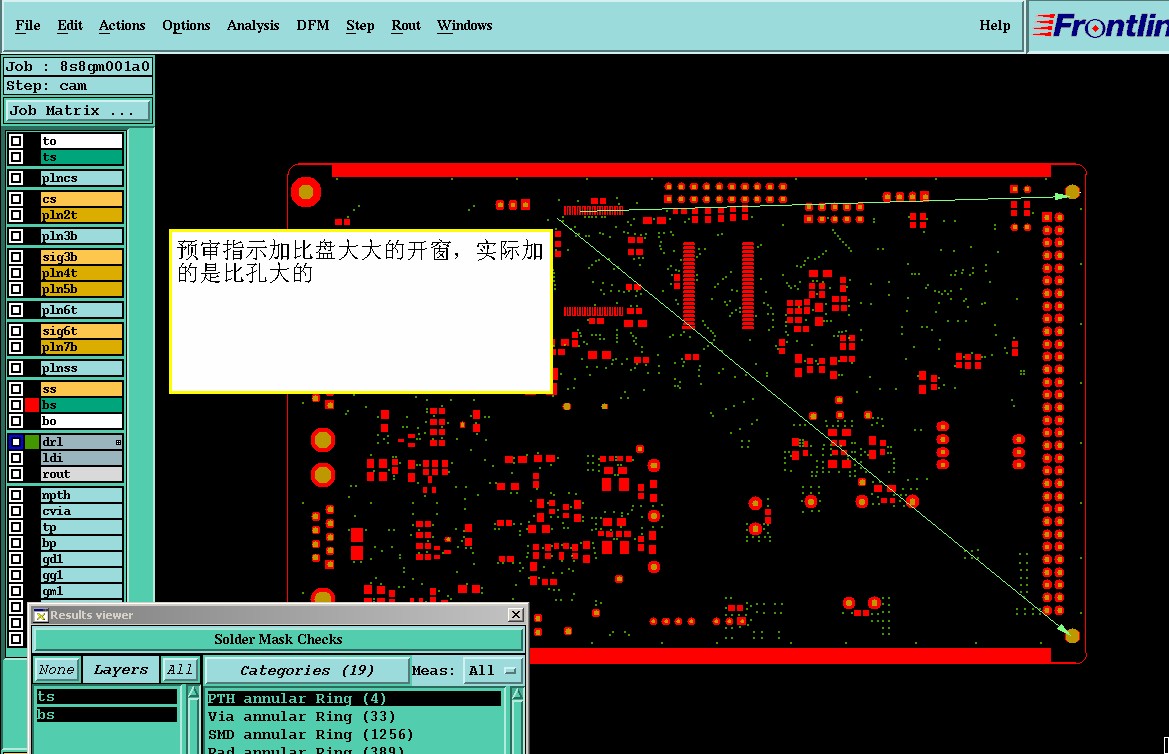Toggle display checkbox for layer bs
The image size is (1169, 754).
pyautogui.click(x=16, y=405)
